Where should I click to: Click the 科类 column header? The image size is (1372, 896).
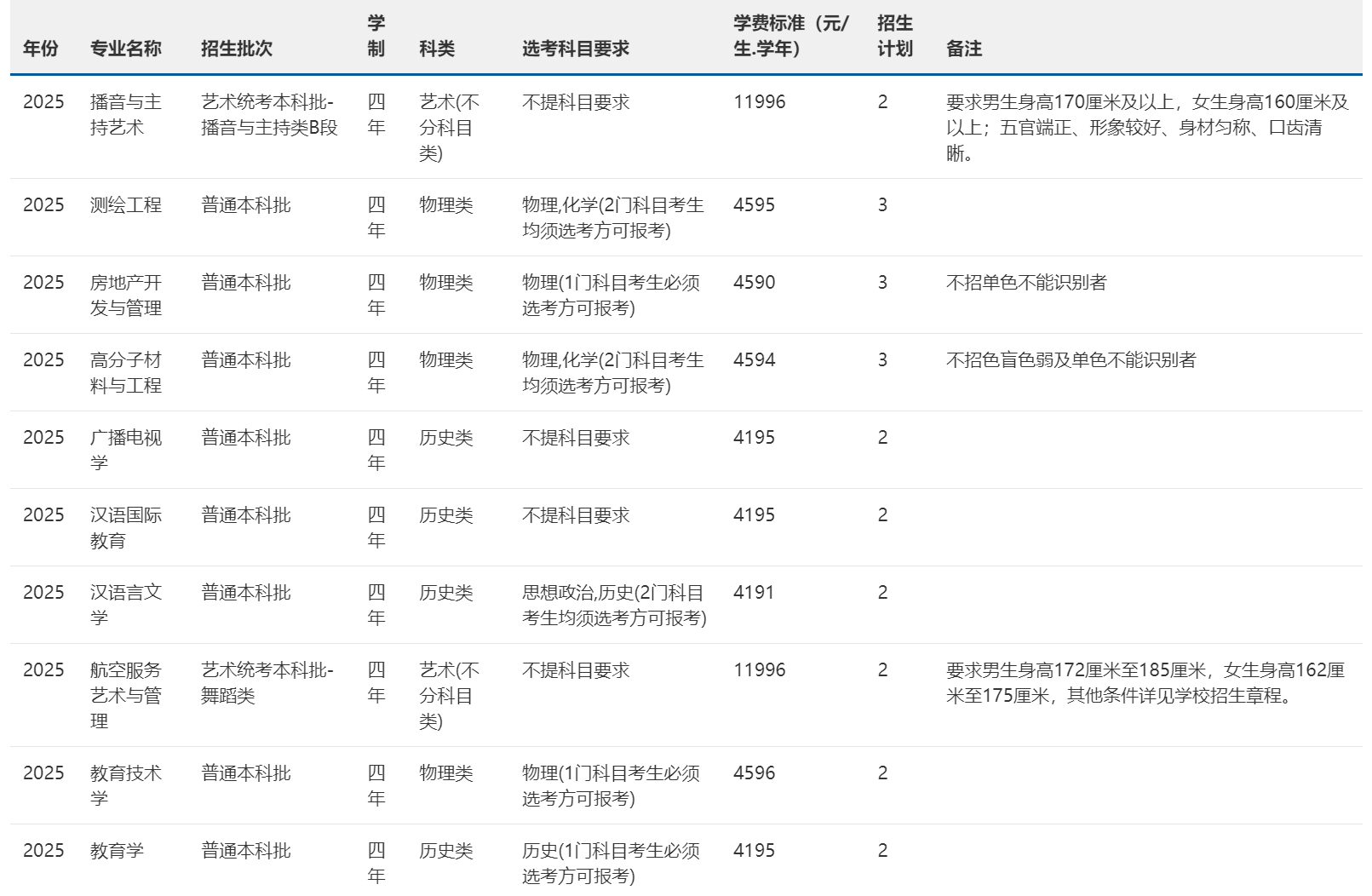pyautogui.click(x=436, y=49)
